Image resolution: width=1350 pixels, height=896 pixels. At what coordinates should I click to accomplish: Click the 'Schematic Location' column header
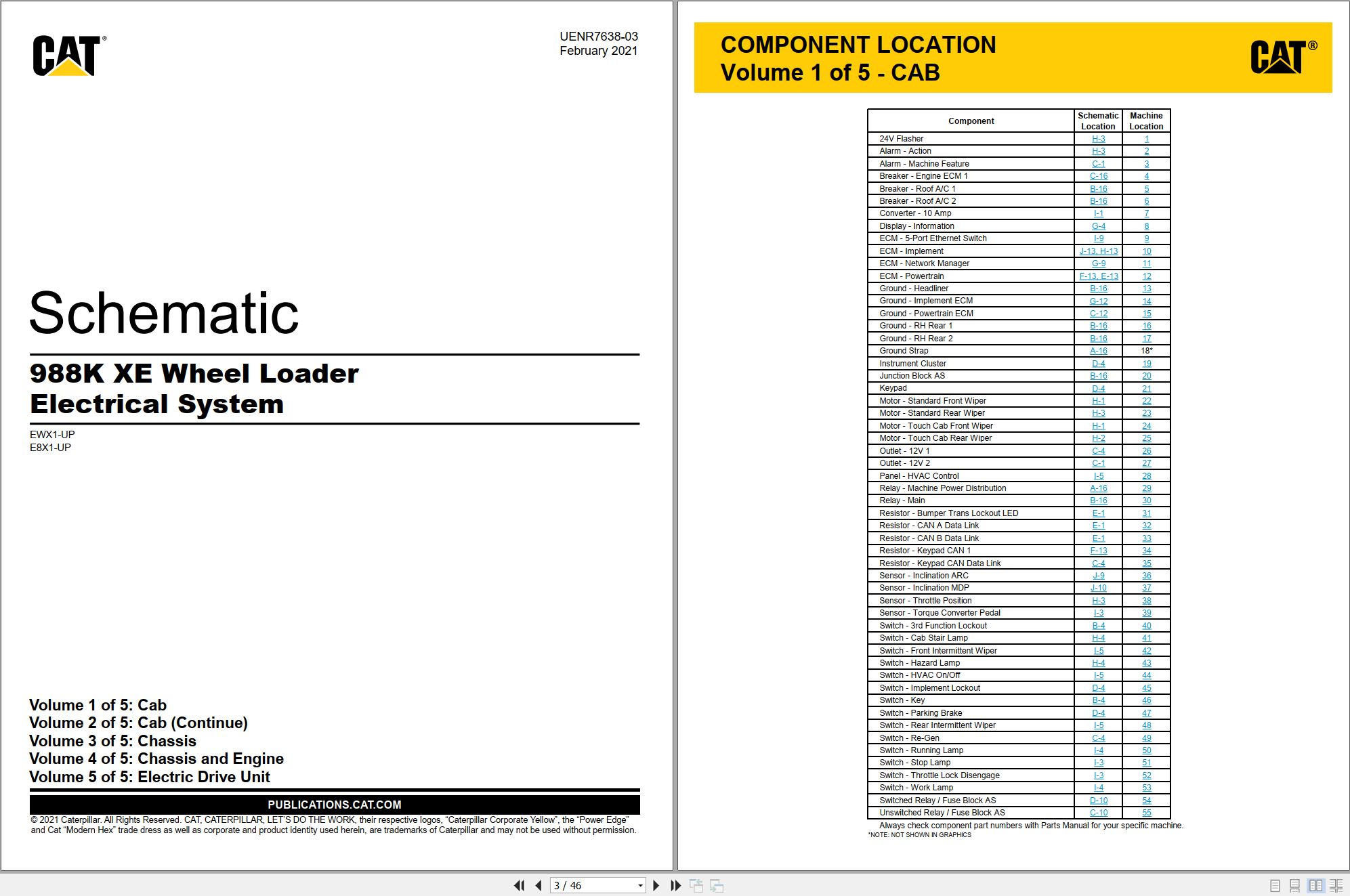tap(1098, 121)
